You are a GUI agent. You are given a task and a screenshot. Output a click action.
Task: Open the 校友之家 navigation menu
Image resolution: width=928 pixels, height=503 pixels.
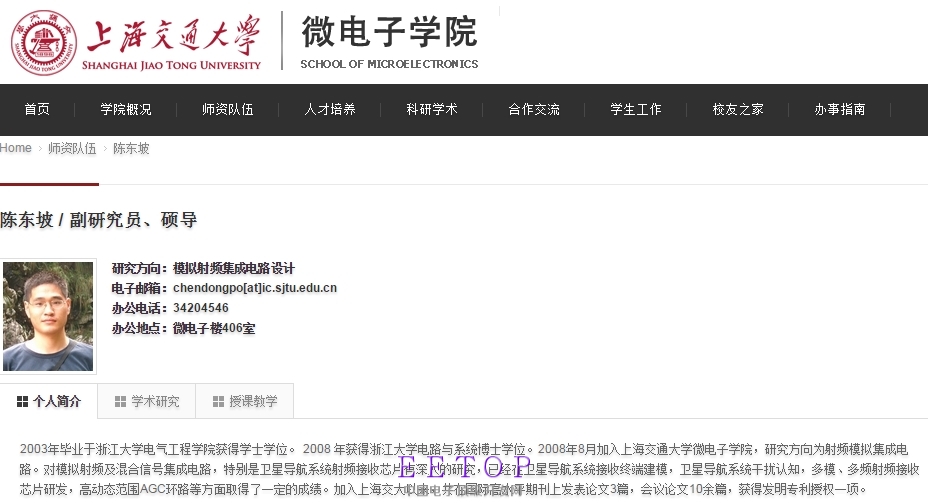click(x=738, y=109)
